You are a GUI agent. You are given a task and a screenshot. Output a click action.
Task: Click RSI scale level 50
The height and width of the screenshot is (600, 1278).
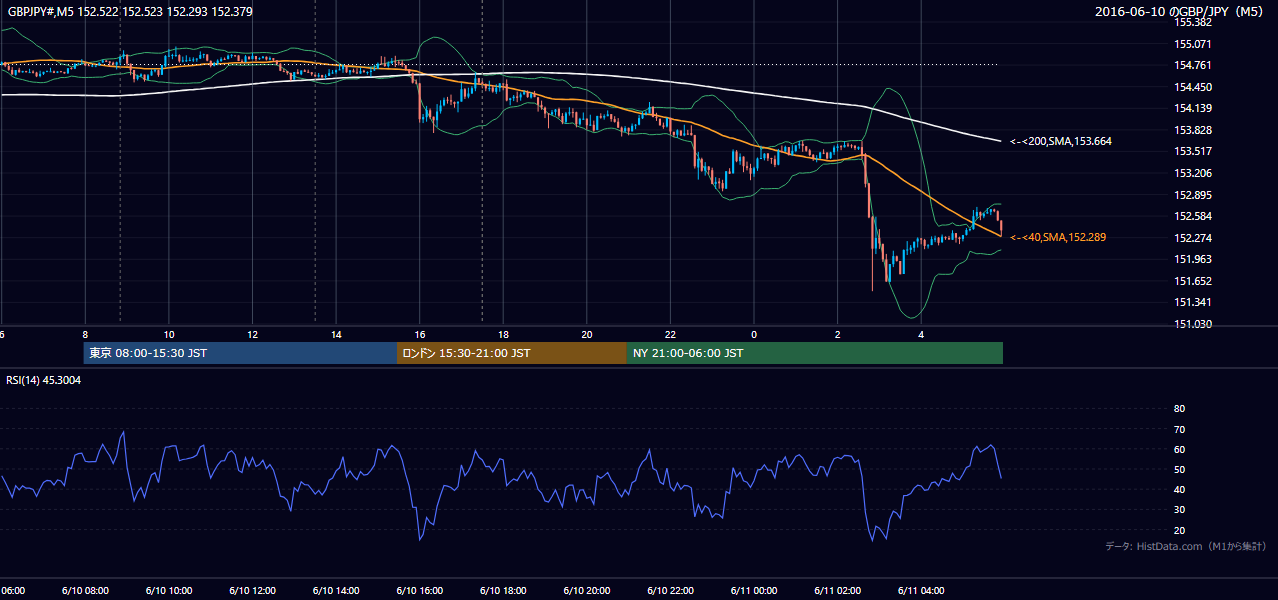[x=1179, y=469]
